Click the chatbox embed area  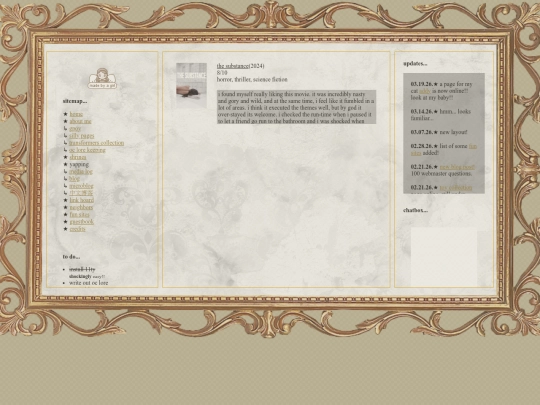click(444, 257)
